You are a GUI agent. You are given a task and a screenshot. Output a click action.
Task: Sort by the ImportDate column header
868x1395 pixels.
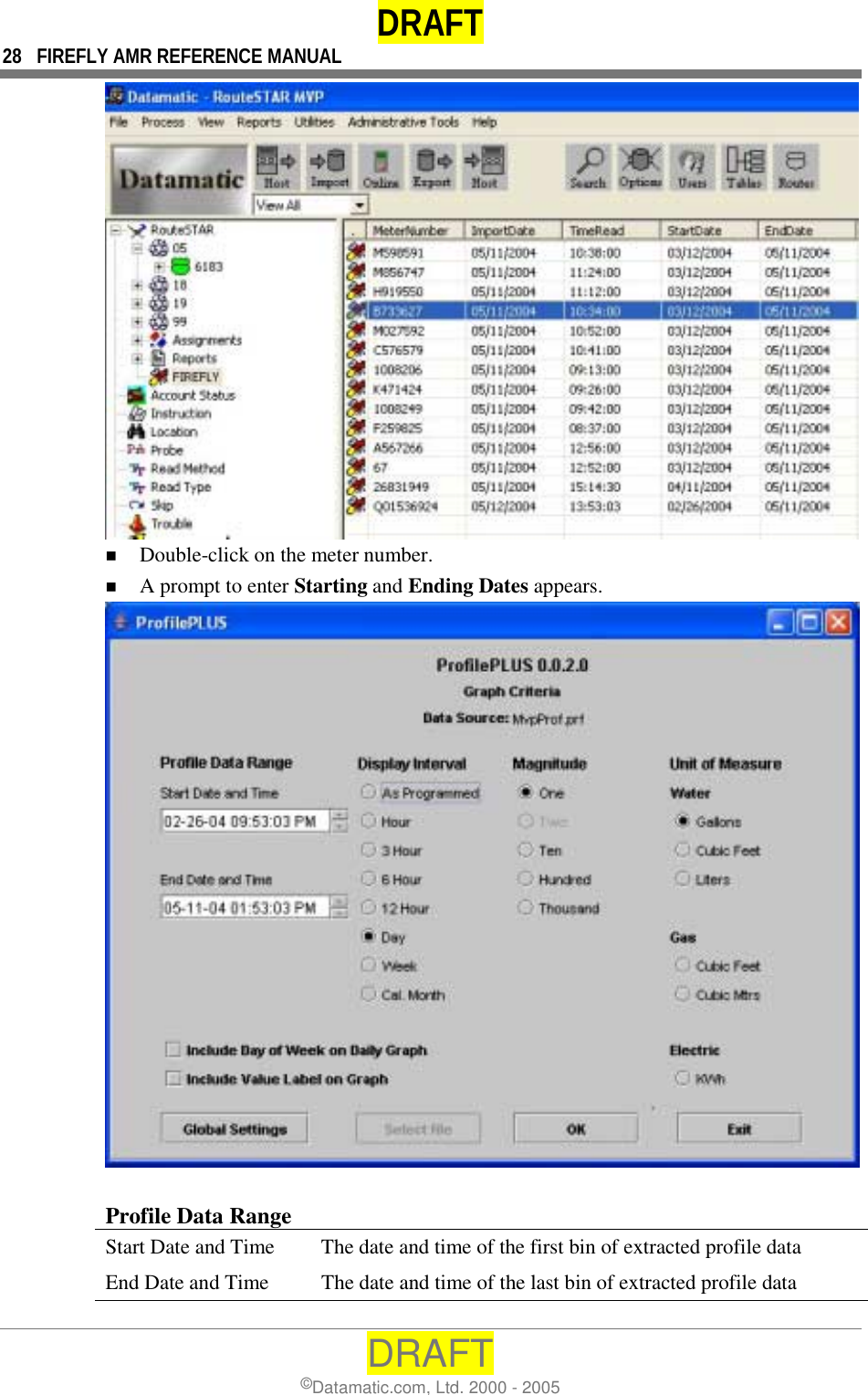514,230
